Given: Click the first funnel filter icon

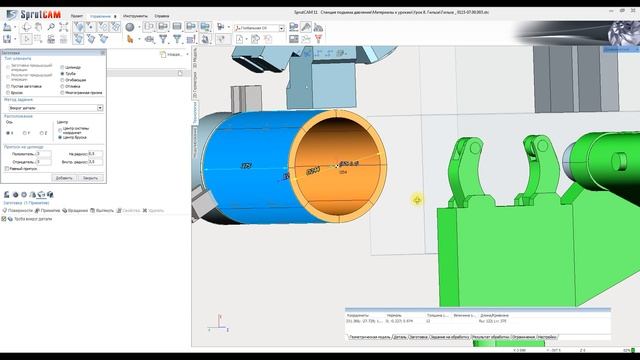Looking at the screenshot, I should coord(163,39).
